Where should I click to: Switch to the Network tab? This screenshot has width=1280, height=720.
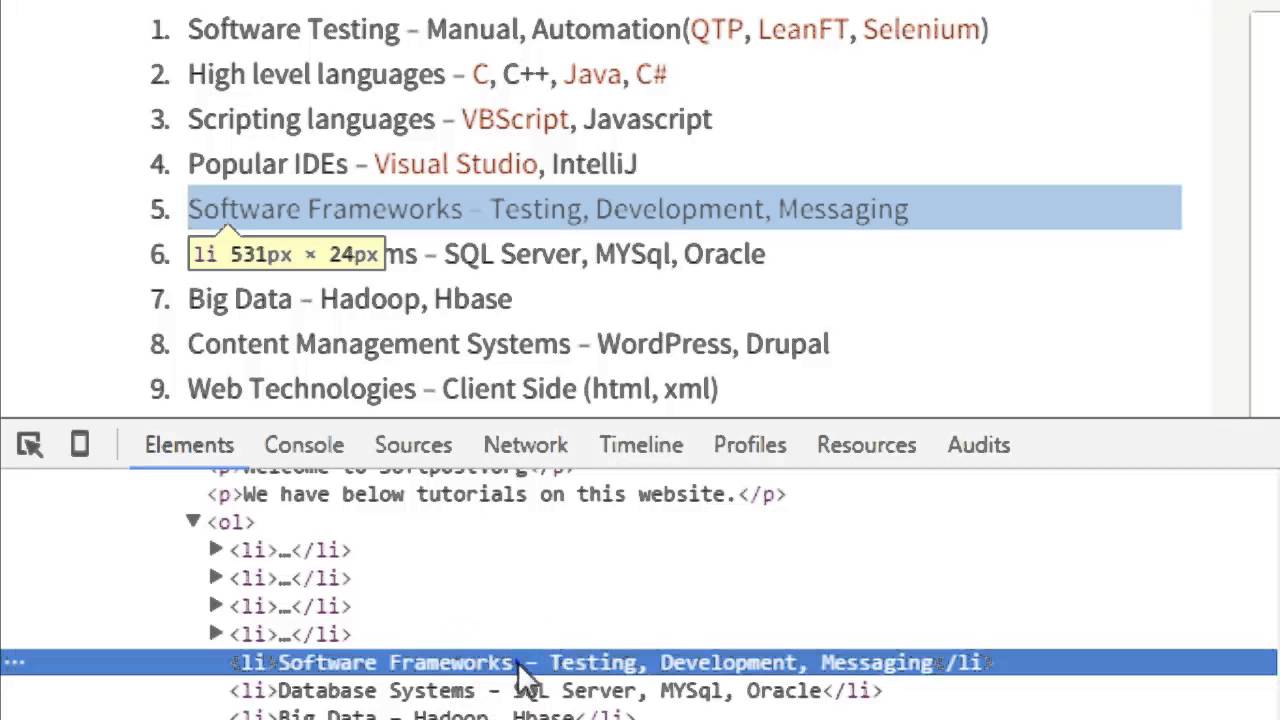tap(525, 445)
